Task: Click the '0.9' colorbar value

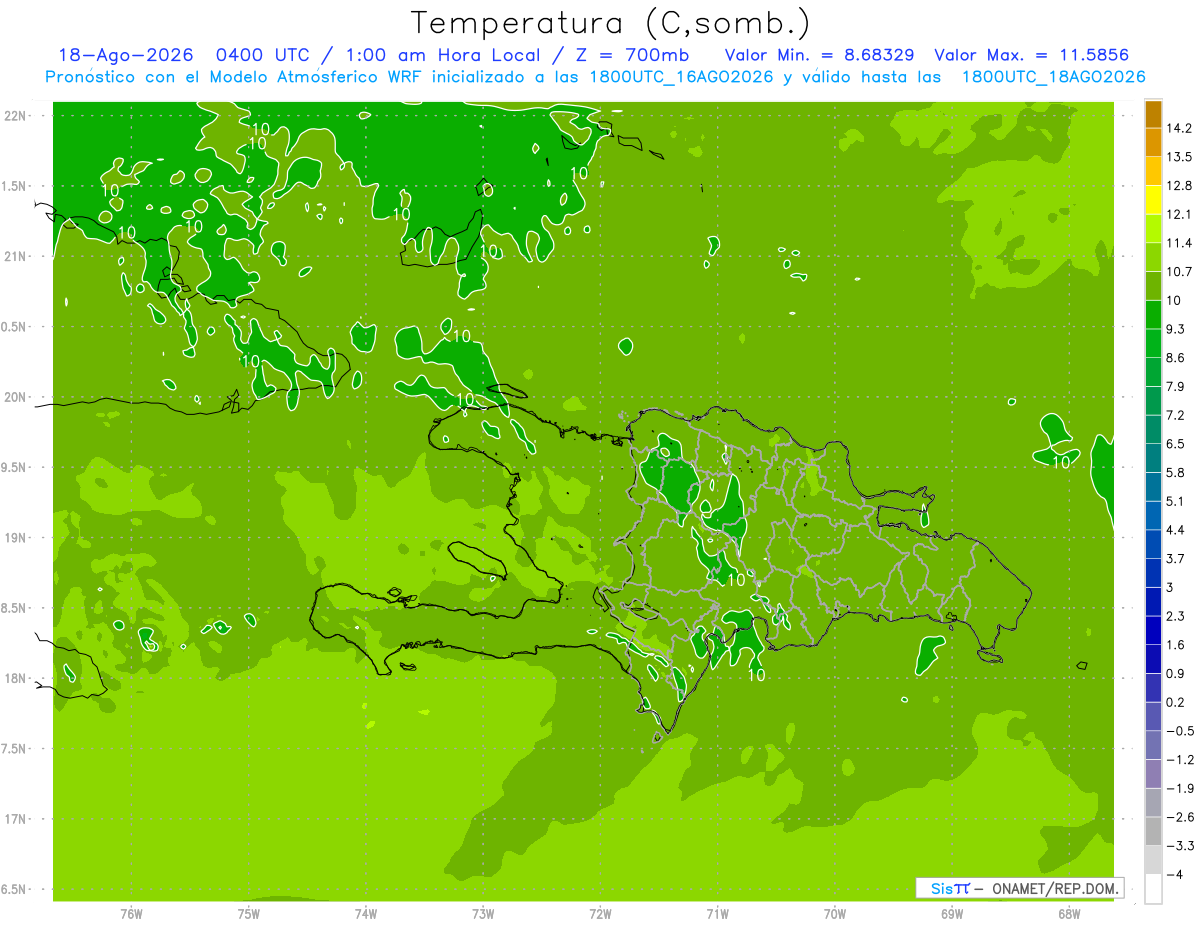Action: 1176,674
